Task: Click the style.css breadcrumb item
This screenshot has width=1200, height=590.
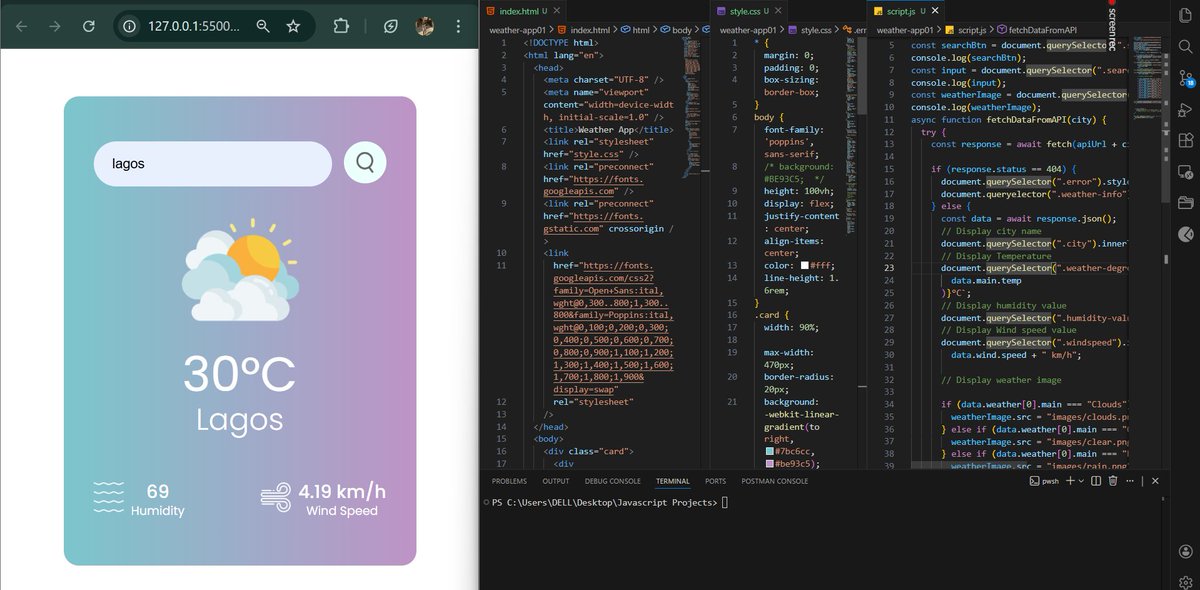Action: click(816, 31)
